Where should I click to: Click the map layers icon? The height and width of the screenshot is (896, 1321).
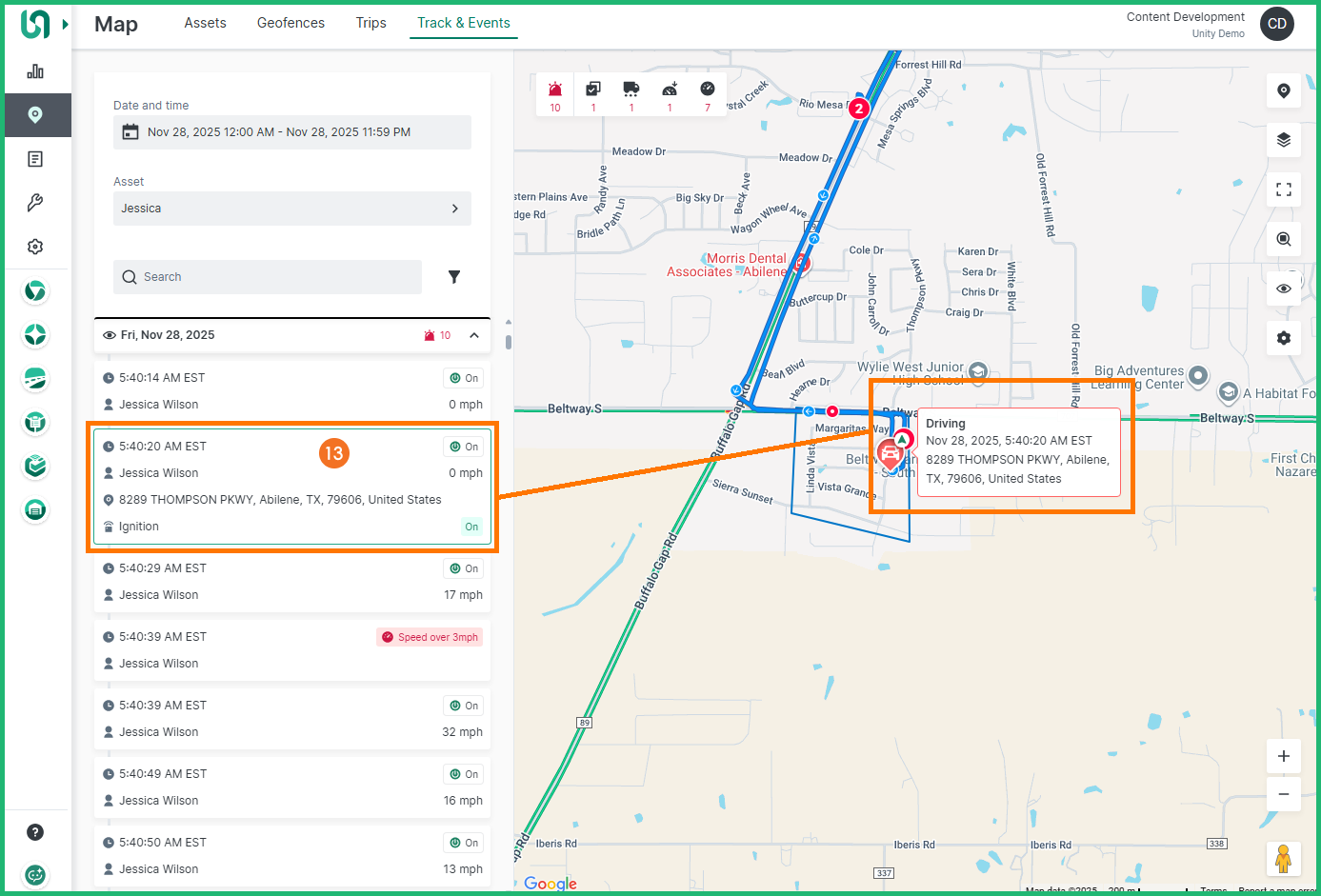(x=1283, y=140)
